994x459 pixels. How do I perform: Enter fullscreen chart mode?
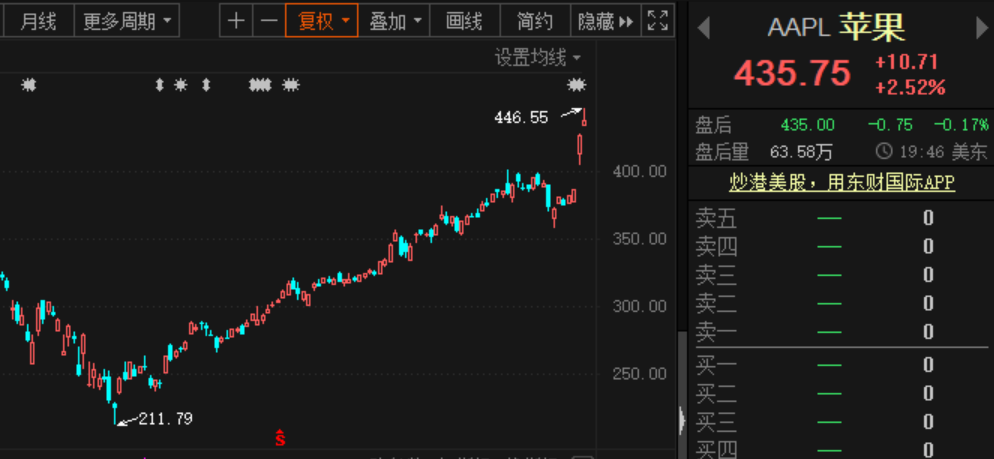tap(657, 21)
